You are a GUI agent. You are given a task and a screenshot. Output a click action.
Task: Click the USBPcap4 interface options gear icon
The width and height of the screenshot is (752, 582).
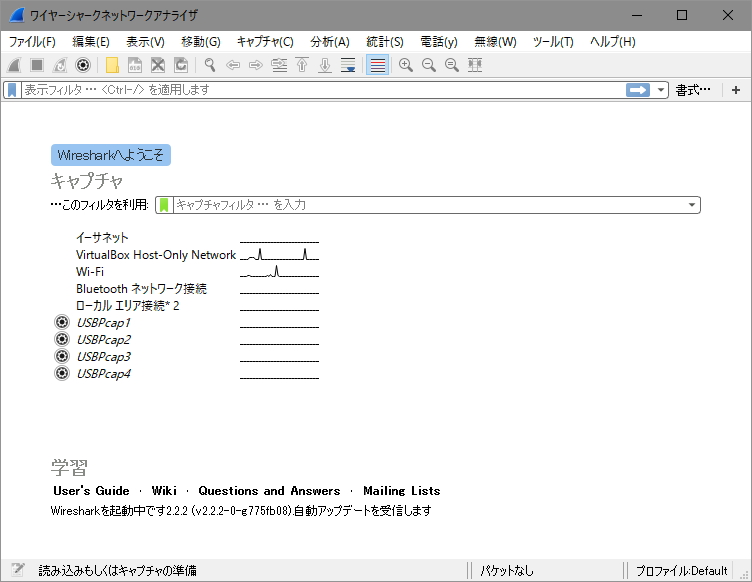(x=62, y=373)
